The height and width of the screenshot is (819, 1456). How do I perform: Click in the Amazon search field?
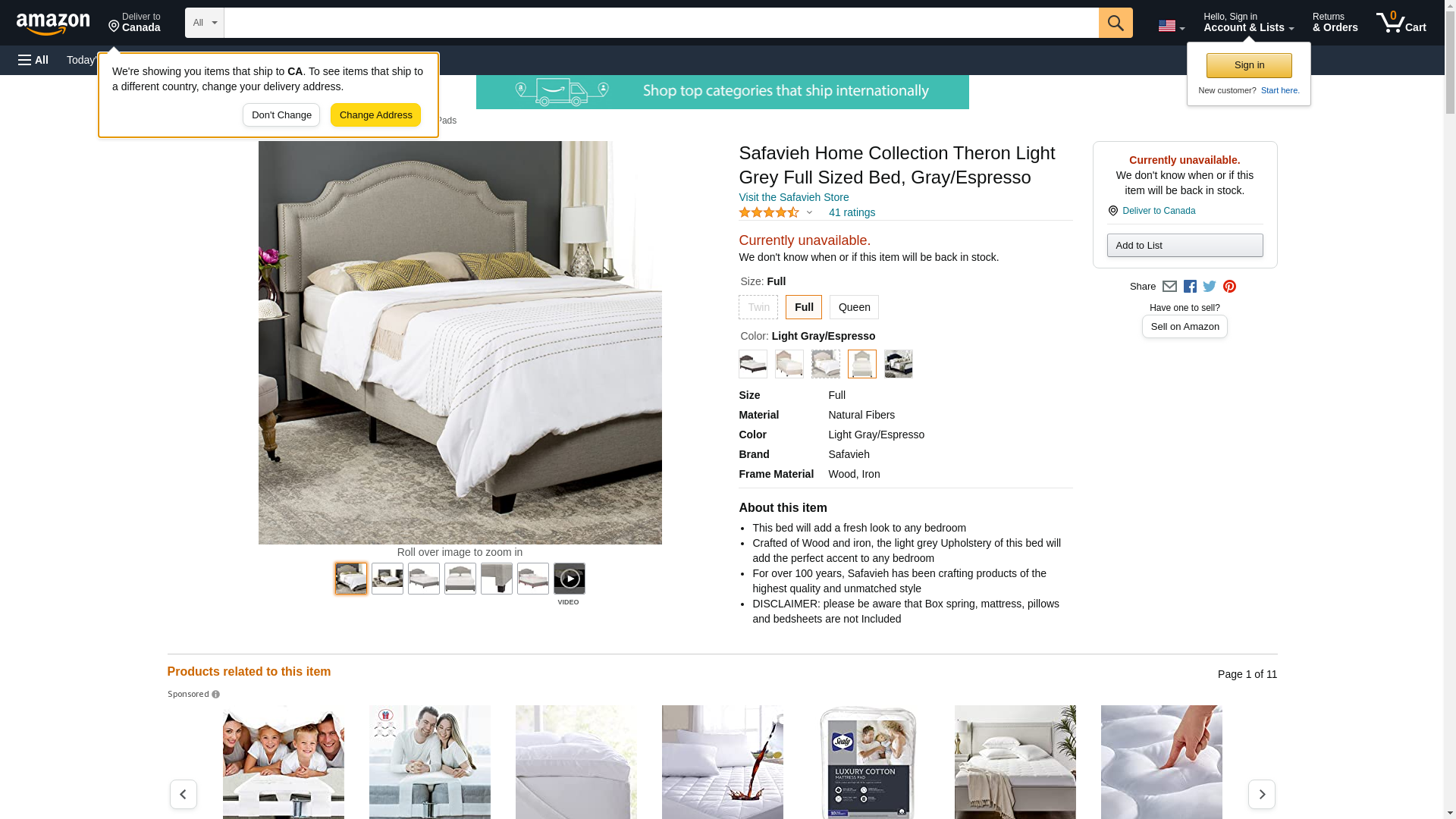pyautogui.click(x=661, y=23)
